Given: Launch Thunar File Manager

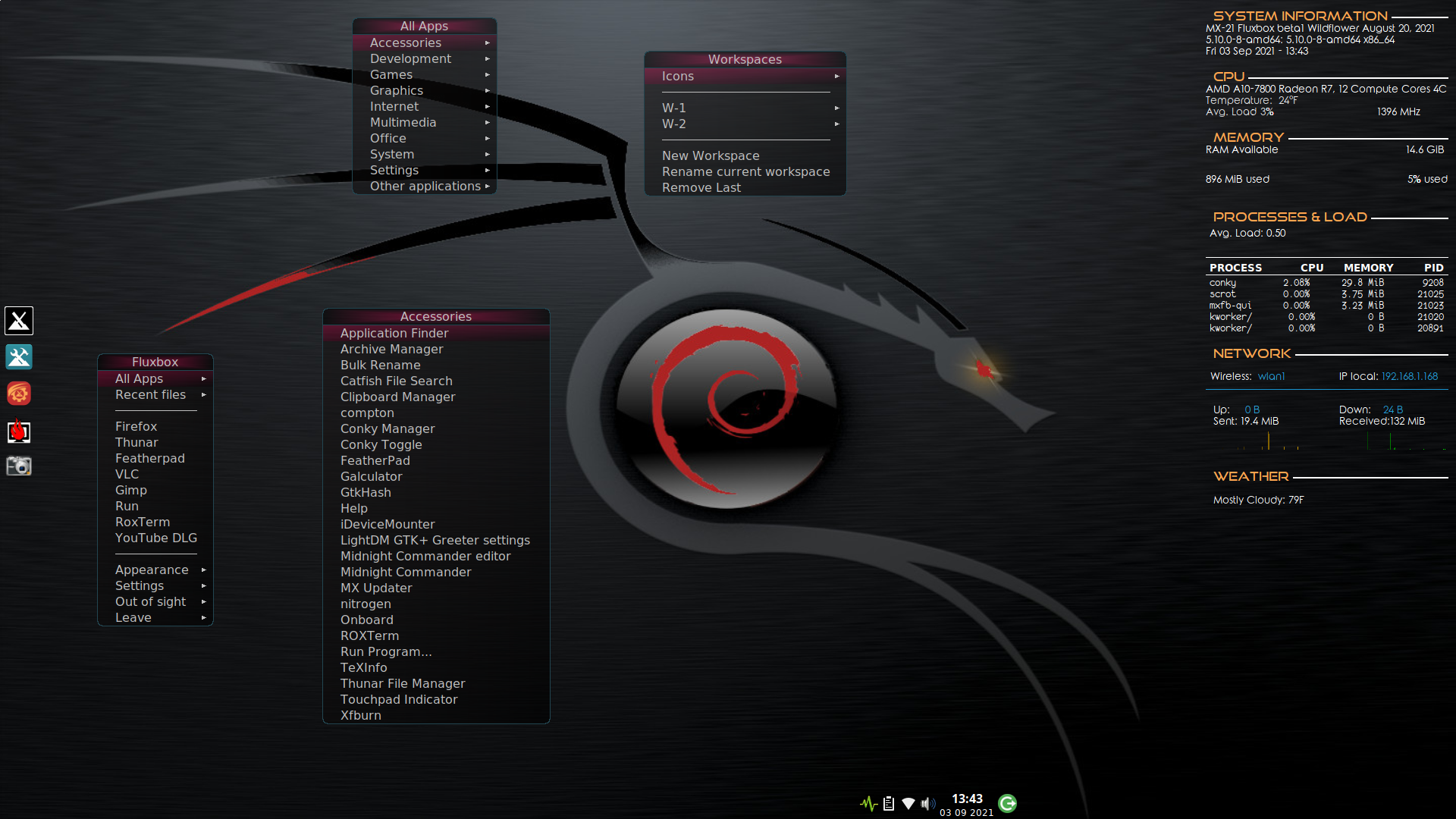Looking at the screenshot, I should coord(436,683).
